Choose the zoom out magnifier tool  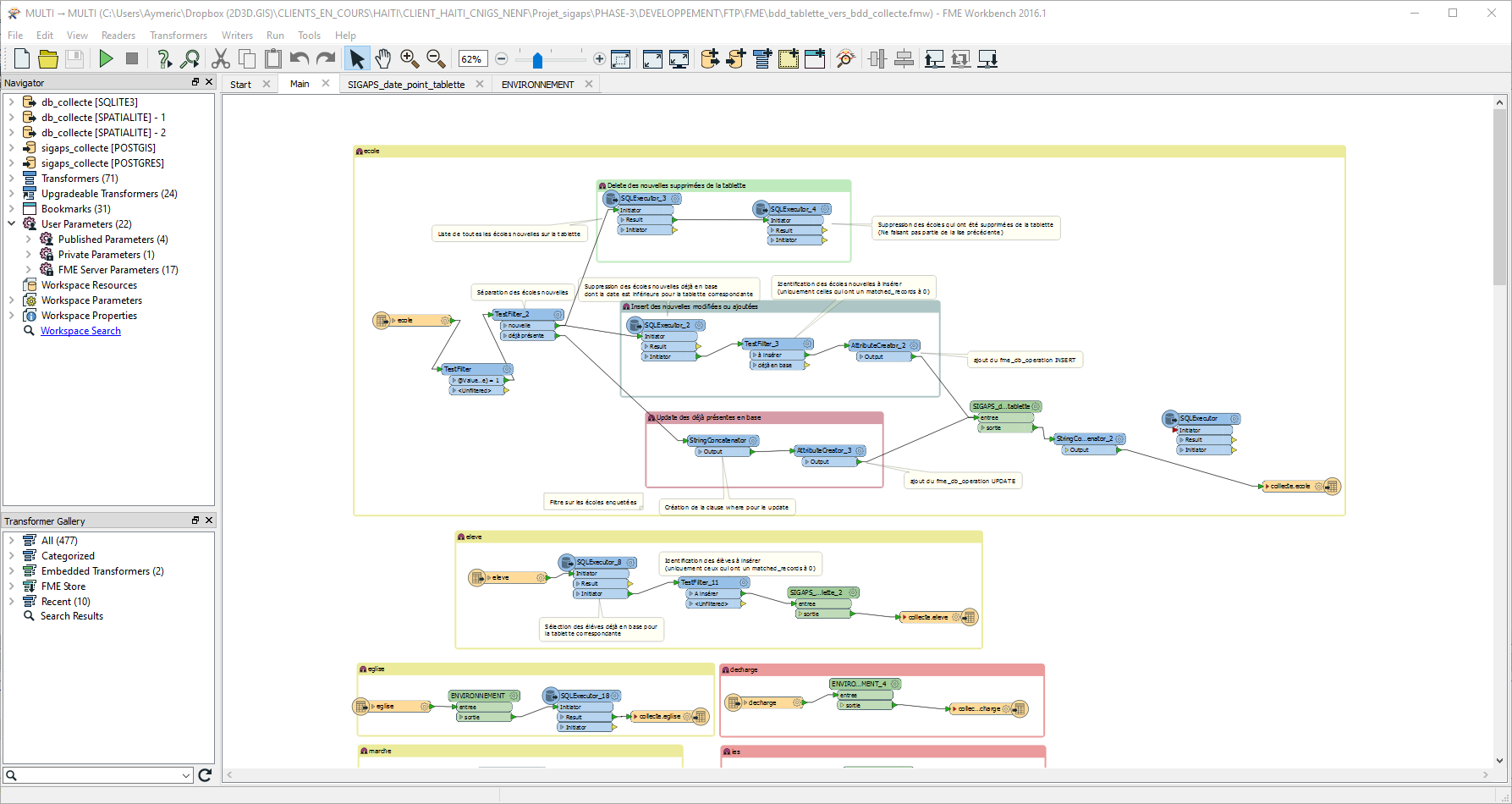click(436, 58)
